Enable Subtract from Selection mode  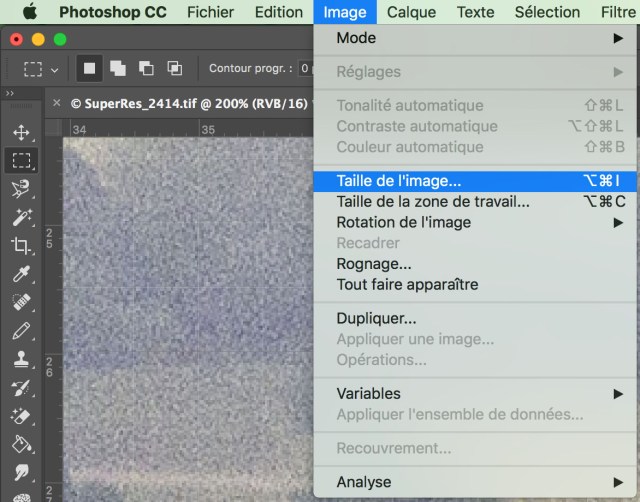(x=146, y=69)
